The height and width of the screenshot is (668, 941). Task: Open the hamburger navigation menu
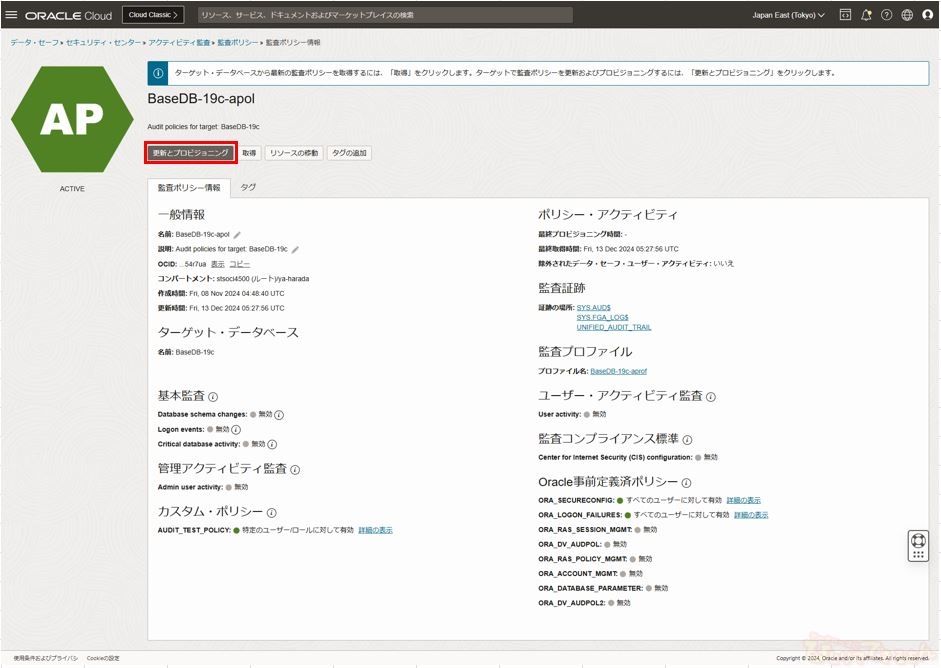coord(11,15)
